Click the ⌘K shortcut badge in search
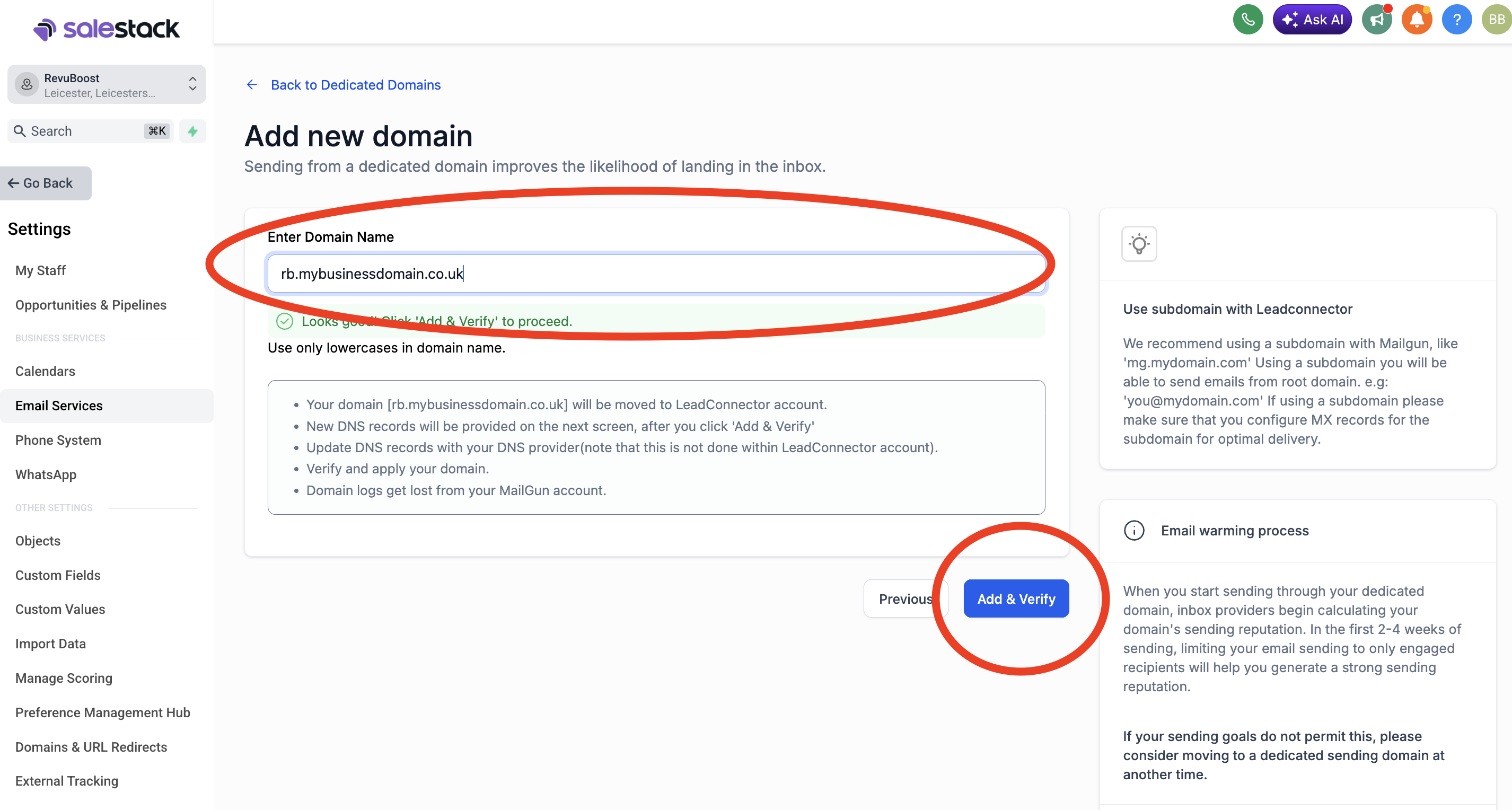The height and width of the screenshot is (810, 1512). [157, 130]
